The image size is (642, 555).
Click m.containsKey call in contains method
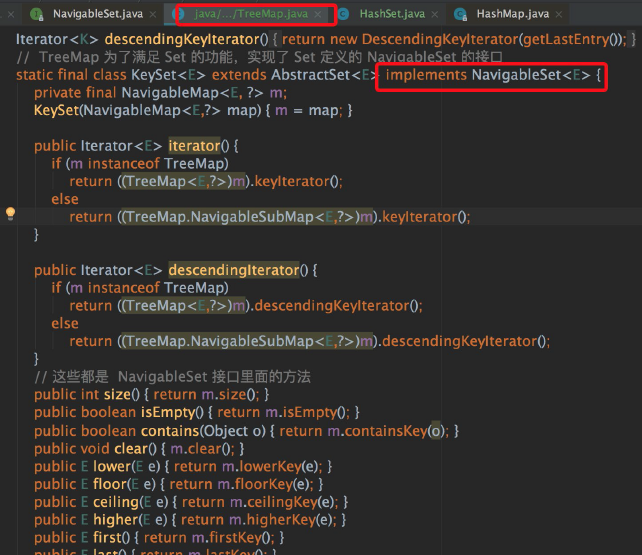coord(377,431)
